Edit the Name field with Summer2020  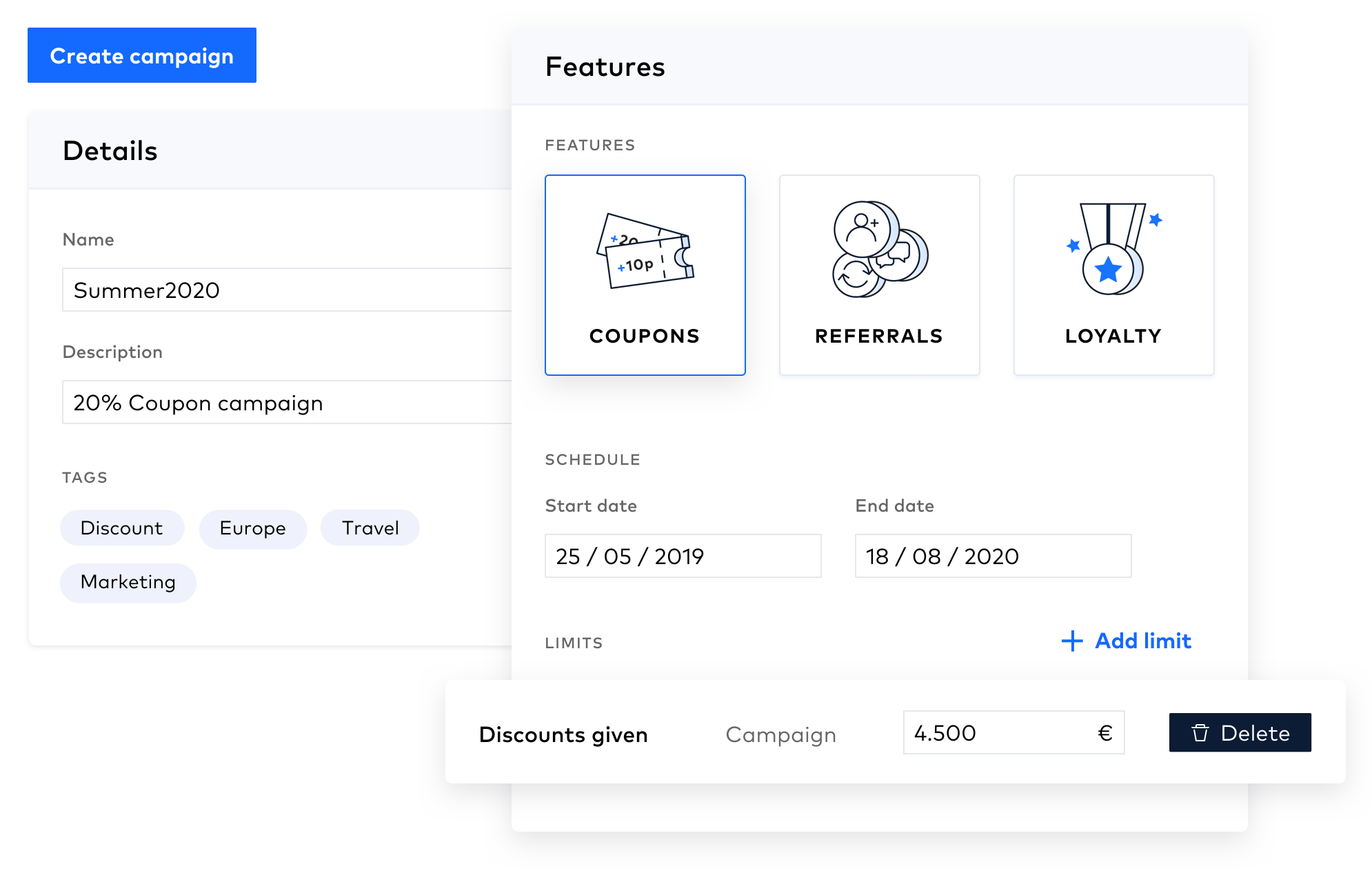pyautogui.click(x=287, y=290)
